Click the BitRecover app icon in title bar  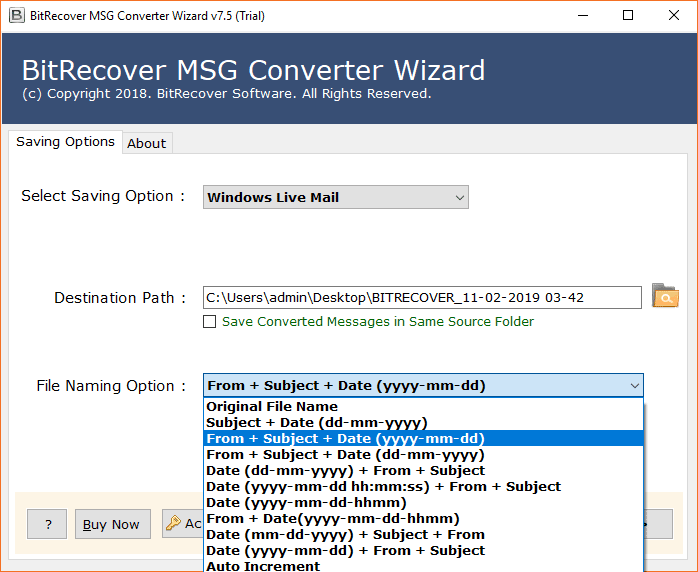pyautogui.click(x=16, y=16)
